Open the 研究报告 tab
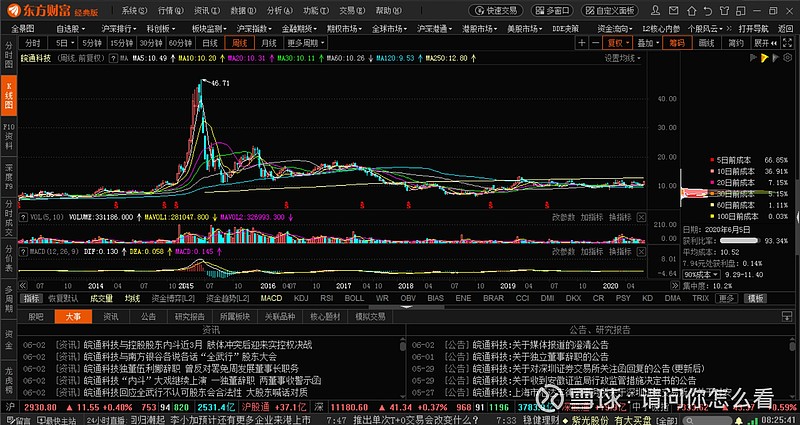Viewport: 800px width, 425px height. click(190, 317)
